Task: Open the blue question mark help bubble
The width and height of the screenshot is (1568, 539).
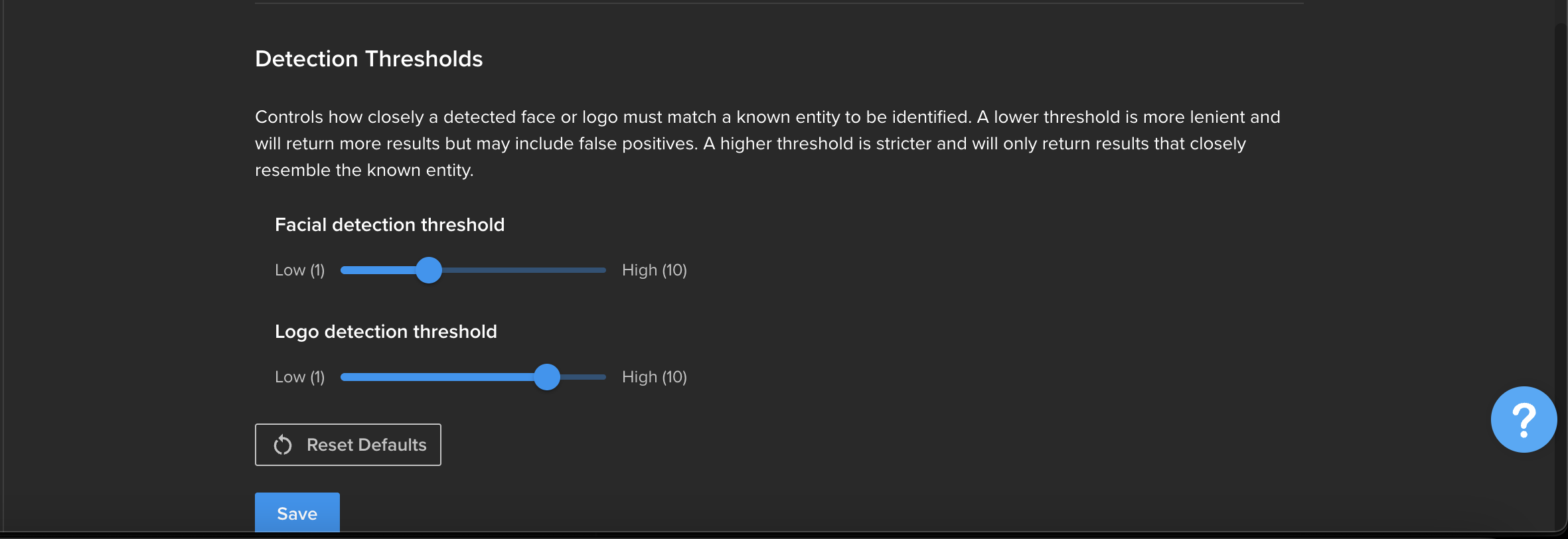Action: (1524, 420)
